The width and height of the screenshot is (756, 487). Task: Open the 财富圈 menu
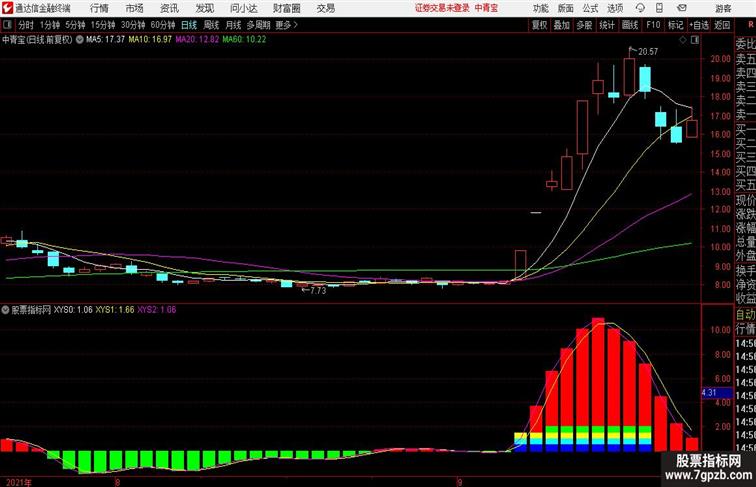286,8
